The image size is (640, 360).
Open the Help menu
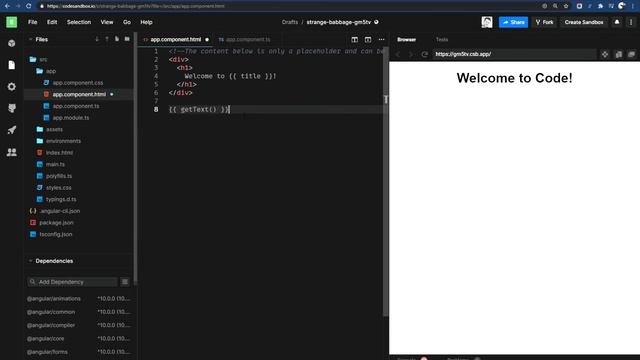click(x=146, y=22)
